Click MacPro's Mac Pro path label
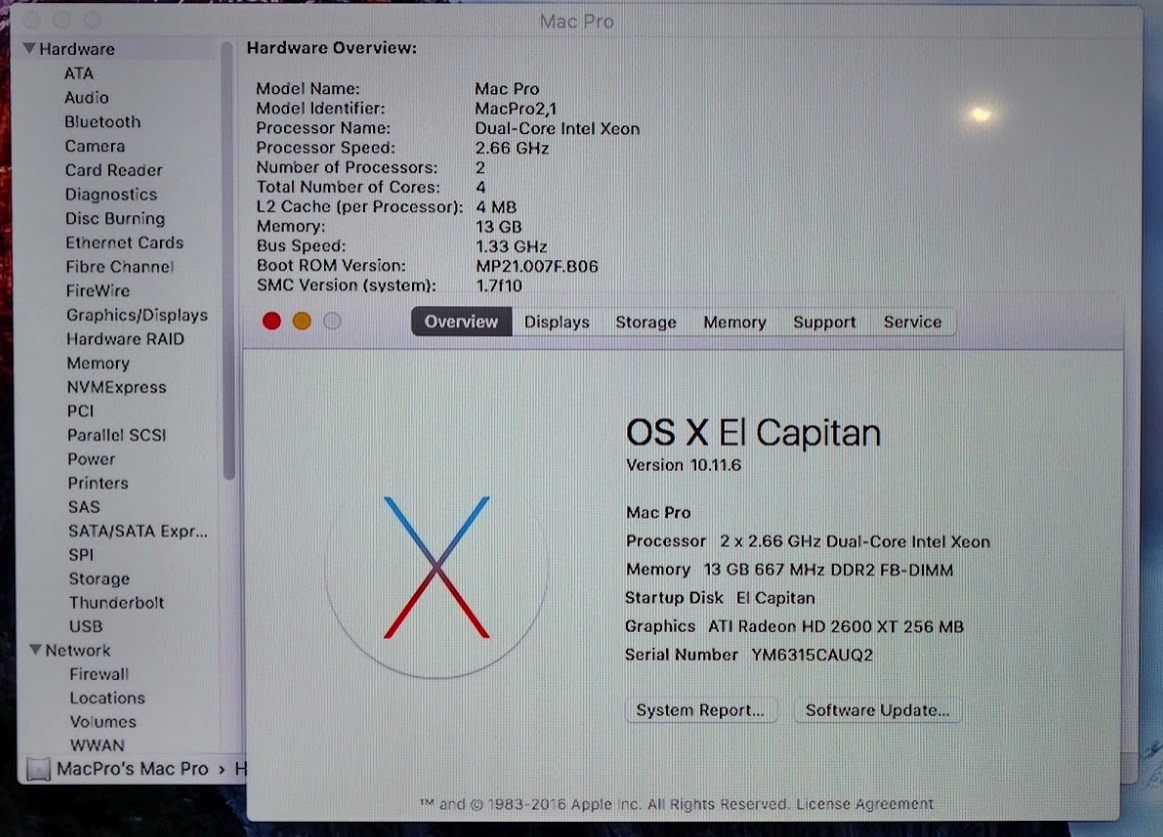1163x837 pixels. point(132,769)
